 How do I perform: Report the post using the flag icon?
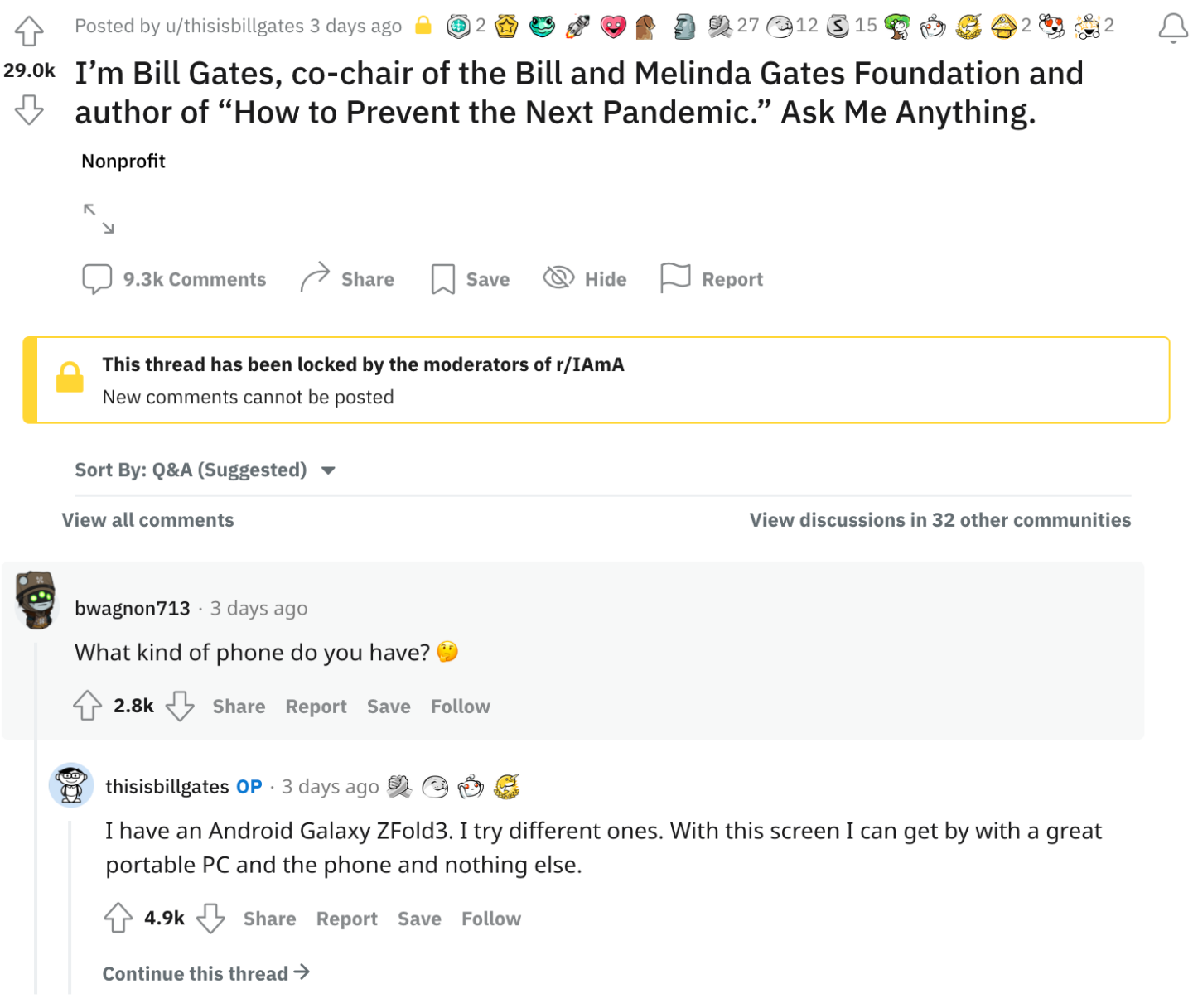click(712, 279)
